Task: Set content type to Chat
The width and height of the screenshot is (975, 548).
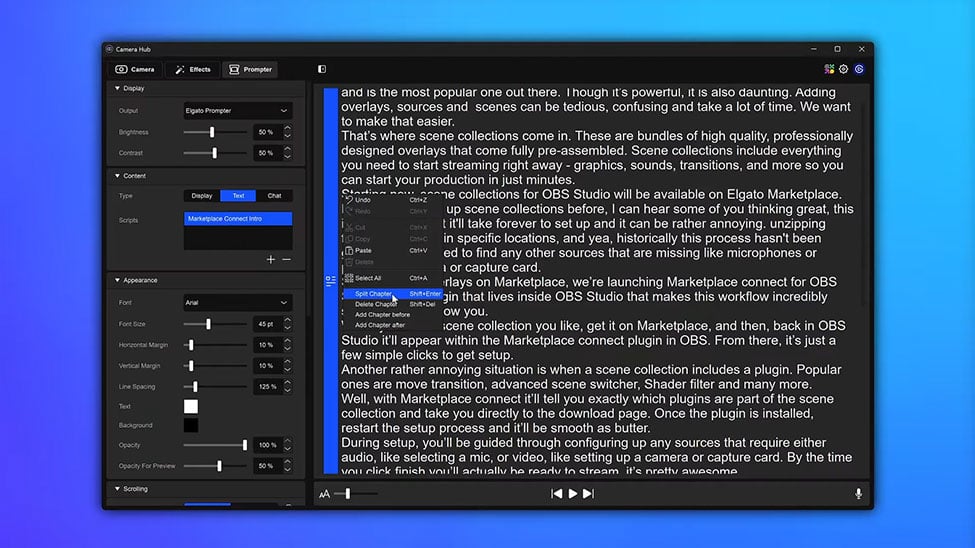Action: click(274, 196)
